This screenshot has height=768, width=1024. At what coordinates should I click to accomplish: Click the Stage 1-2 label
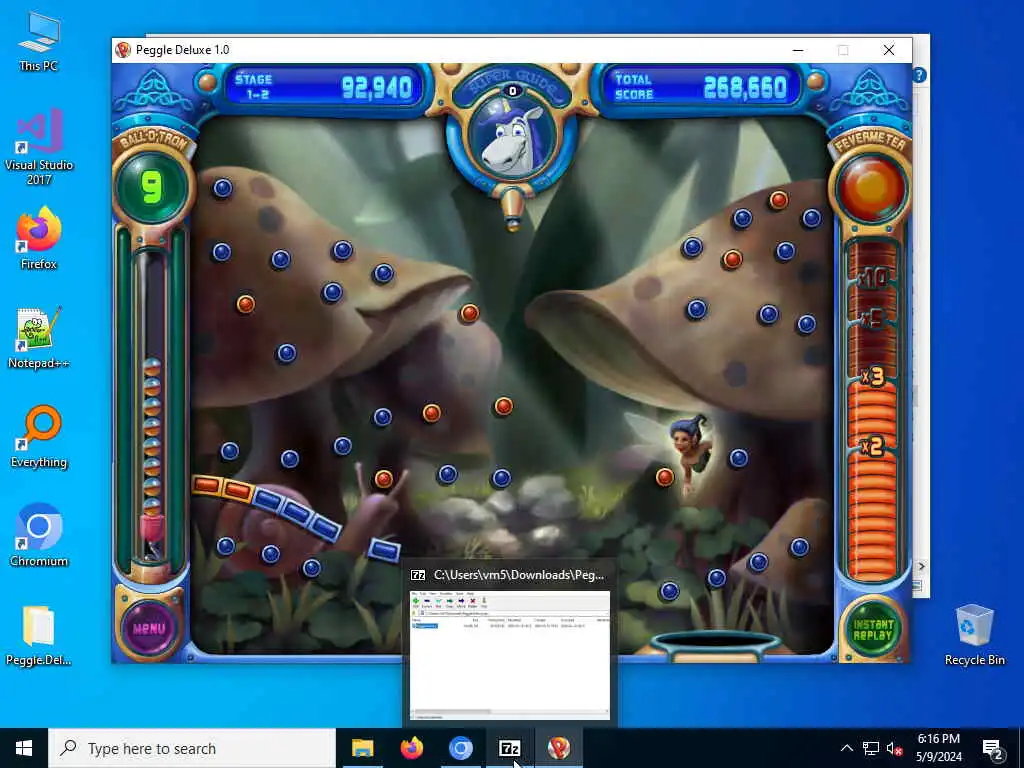253,86
